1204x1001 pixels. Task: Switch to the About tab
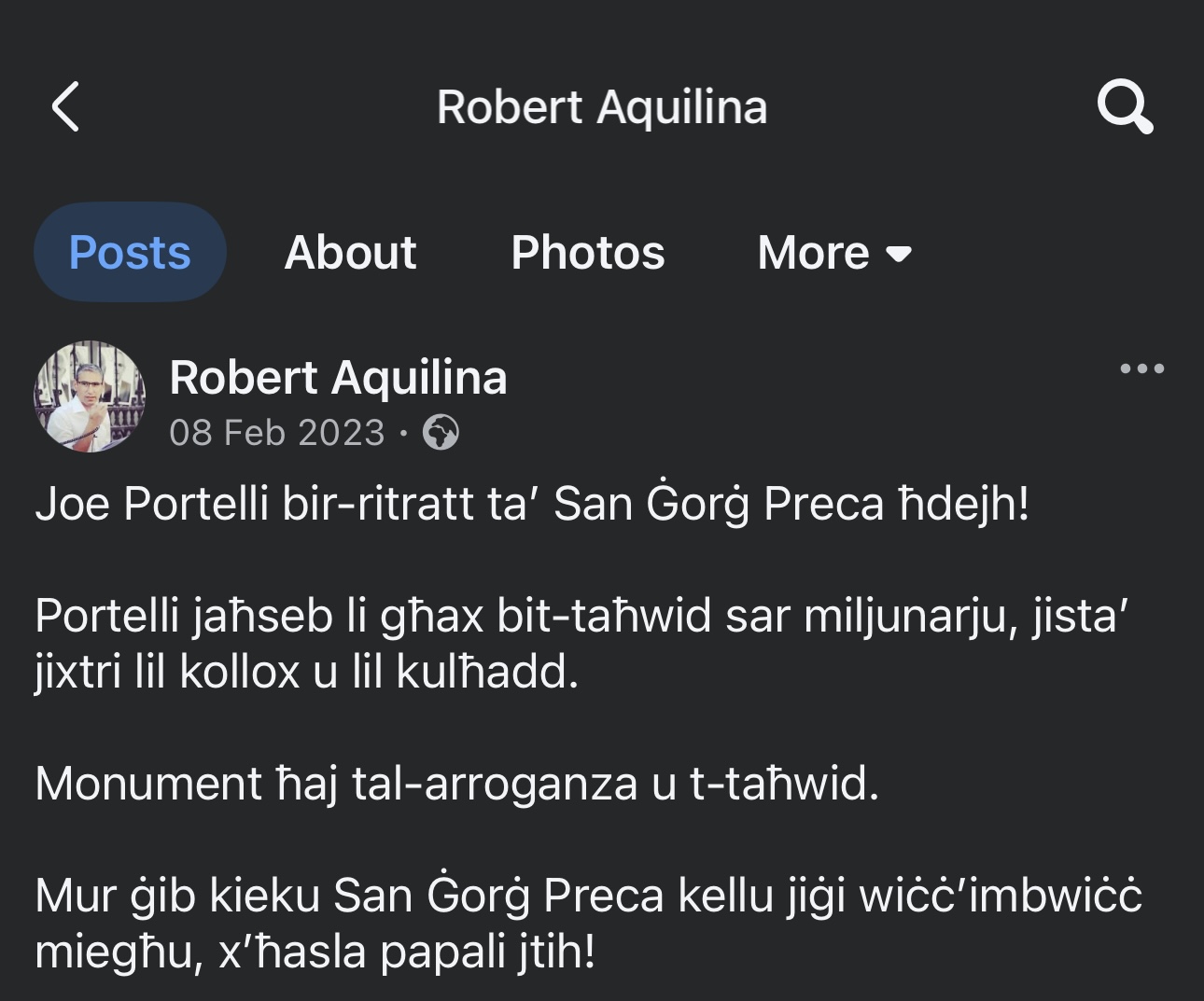pyautogui.click(x=351, y=252)
